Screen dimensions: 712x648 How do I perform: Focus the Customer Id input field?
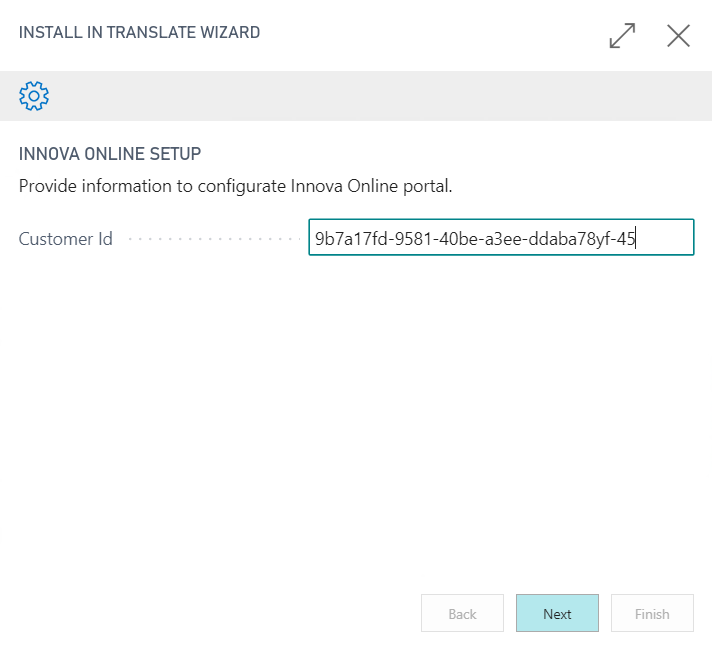[500, 238]
